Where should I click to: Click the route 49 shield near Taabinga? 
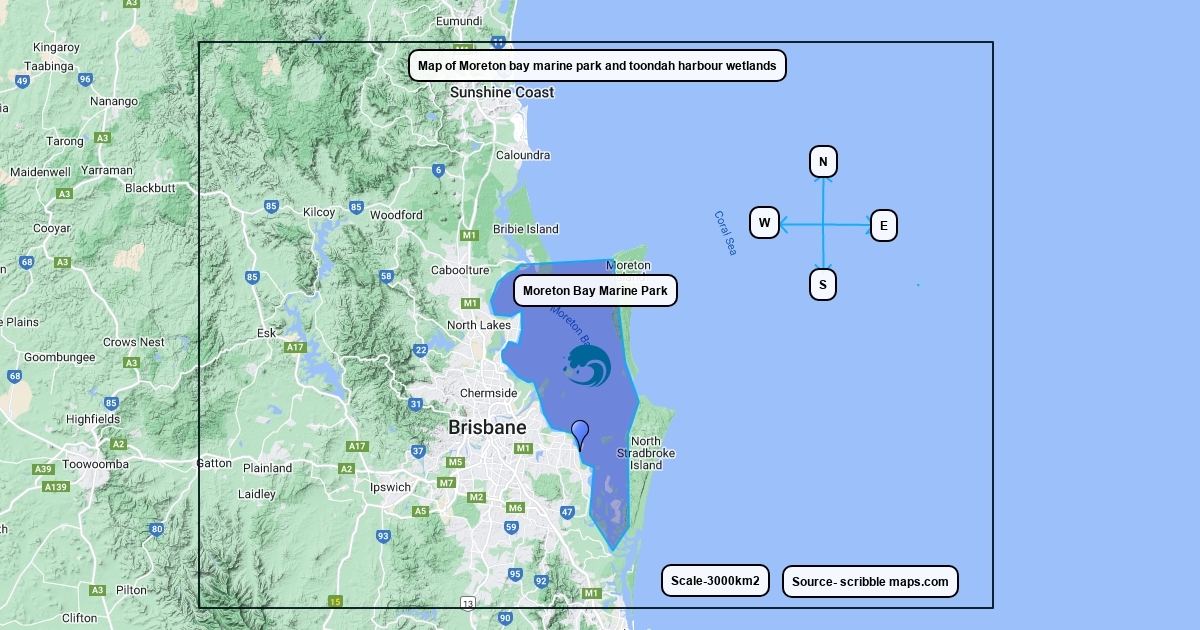[22, 82]
